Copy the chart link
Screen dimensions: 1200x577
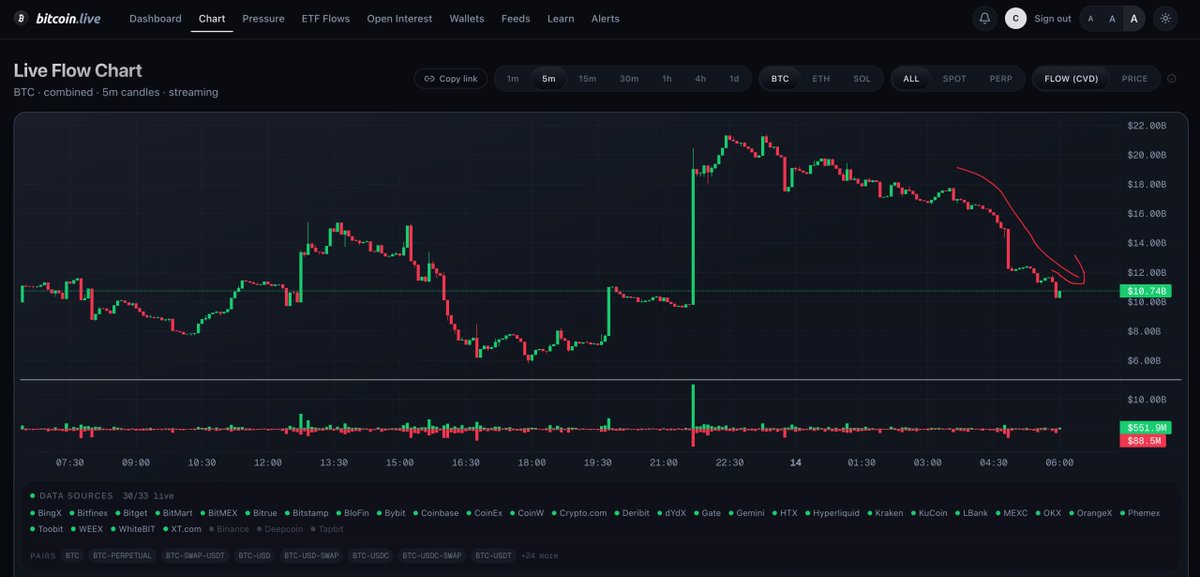point(451,78)
